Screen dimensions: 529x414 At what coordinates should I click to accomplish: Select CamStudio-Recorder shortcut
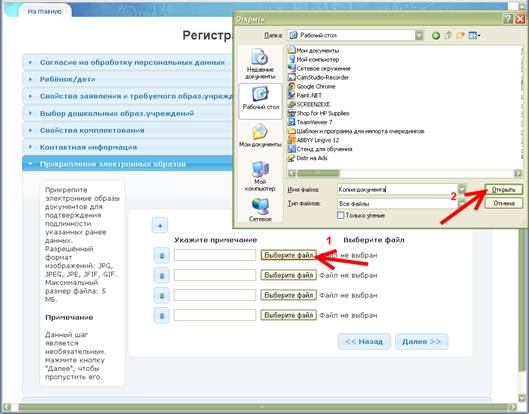point(318,77)
